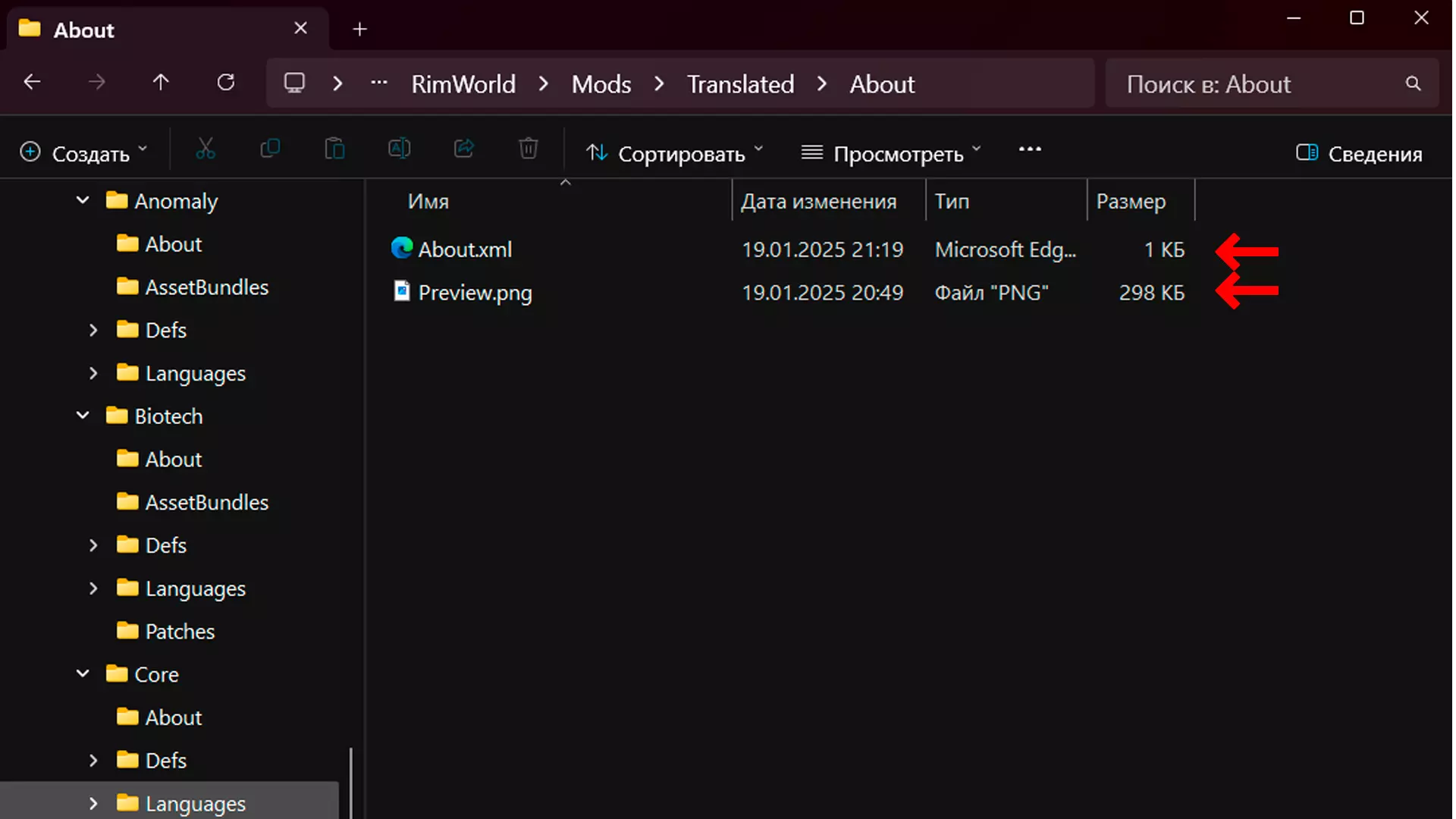Click the search box Поиск в: About

(1259, 84)
